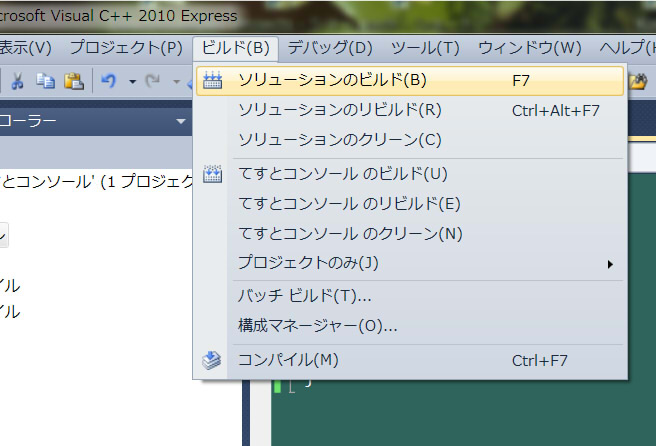Open the 表示(V) menu

tap(25, 48)
